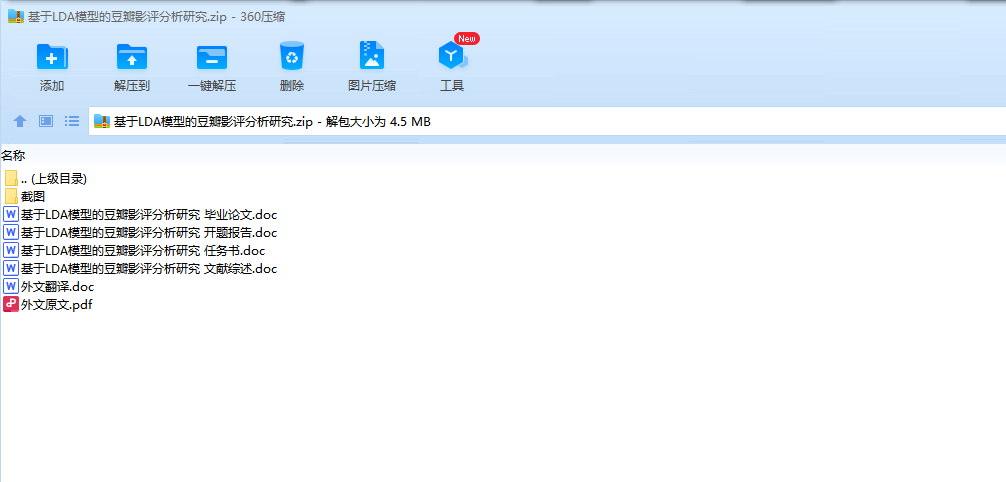Select the file name 任务书.doc

tap(143, 250)
